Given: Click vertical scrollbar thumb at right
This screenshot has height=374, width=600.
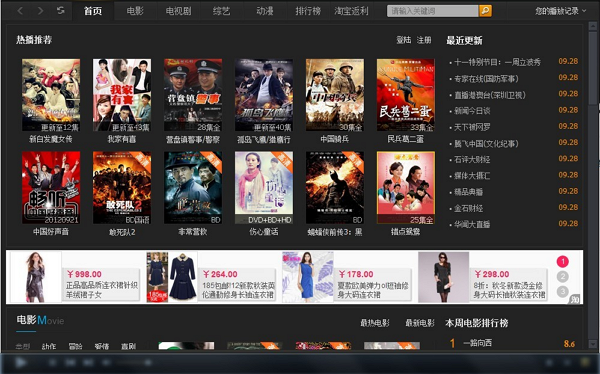Looking at the screenshot, I should coord(593,68).
